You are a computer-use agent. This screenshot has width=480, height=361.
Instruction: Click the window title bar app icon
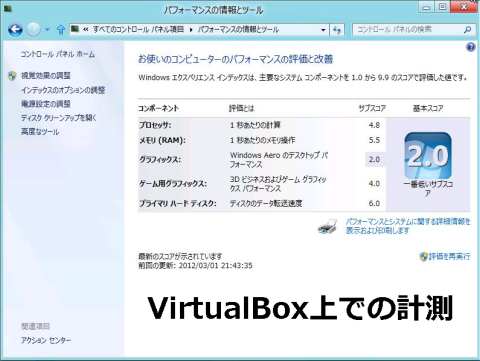click(x=8, y=9)
